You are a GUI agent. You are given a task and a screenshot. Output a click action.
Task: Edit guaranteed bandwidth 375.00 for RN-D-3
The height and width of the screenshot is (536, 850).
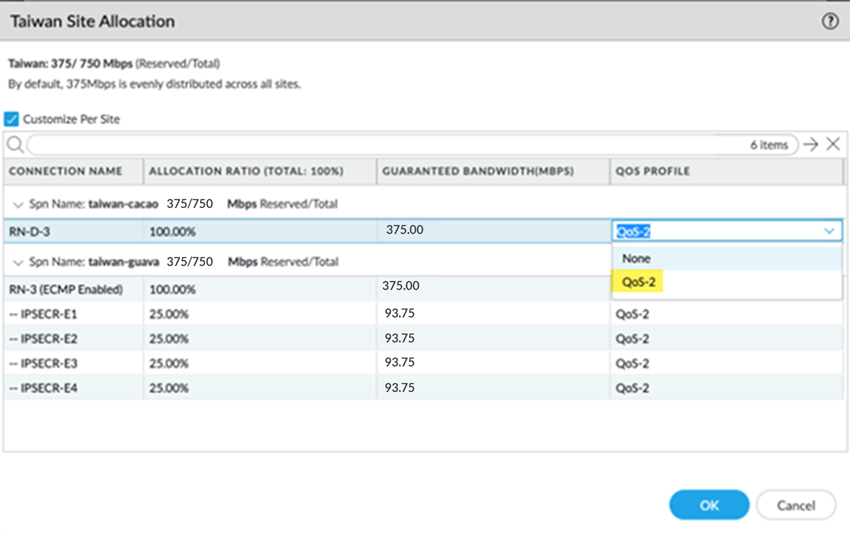click(x=404, y=230)
